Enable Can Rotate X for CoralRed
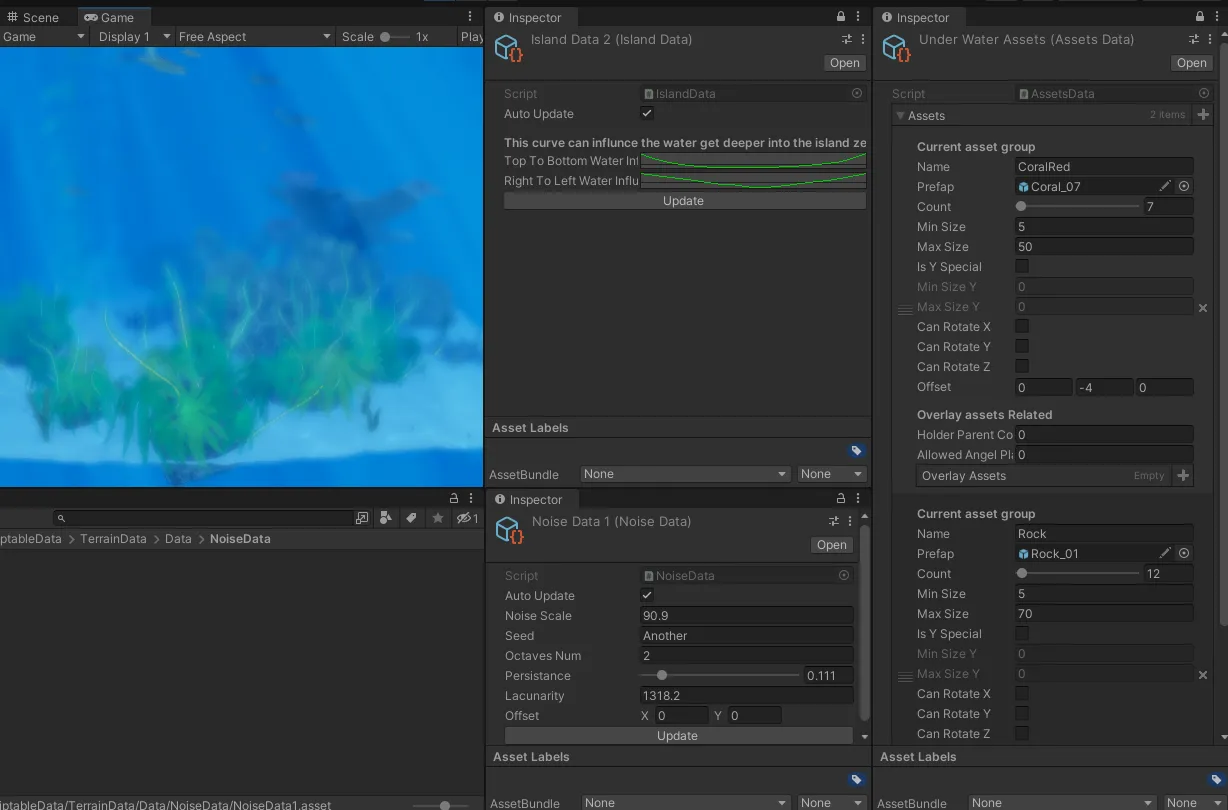Viewport: 1228px width, 810px height. pyautogui.click(x=1022, y=327)
